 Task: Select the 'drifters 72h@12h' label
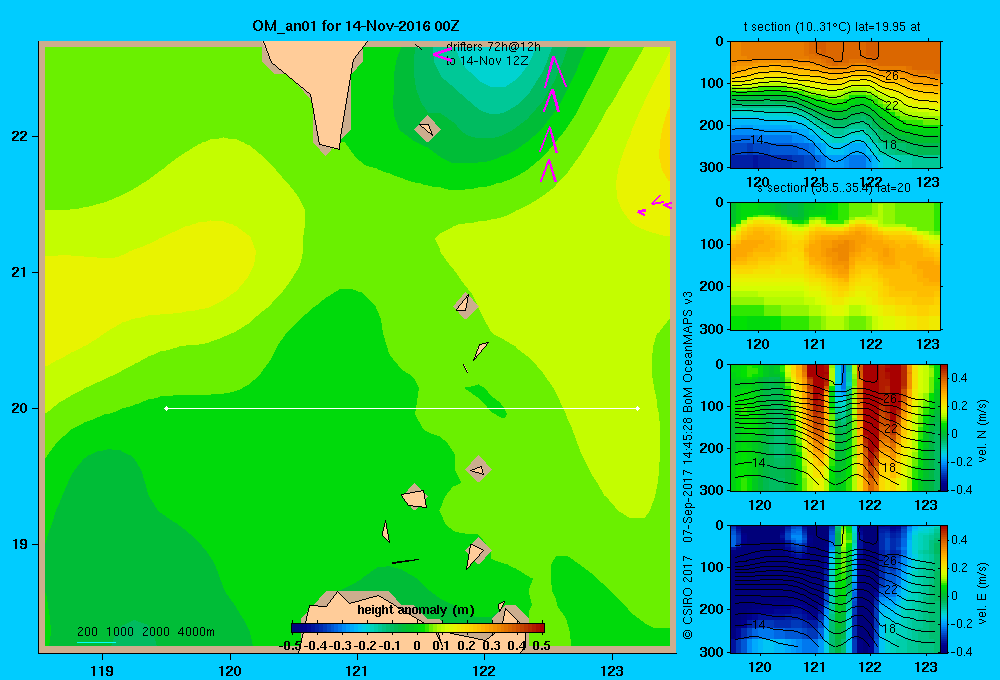493,47
